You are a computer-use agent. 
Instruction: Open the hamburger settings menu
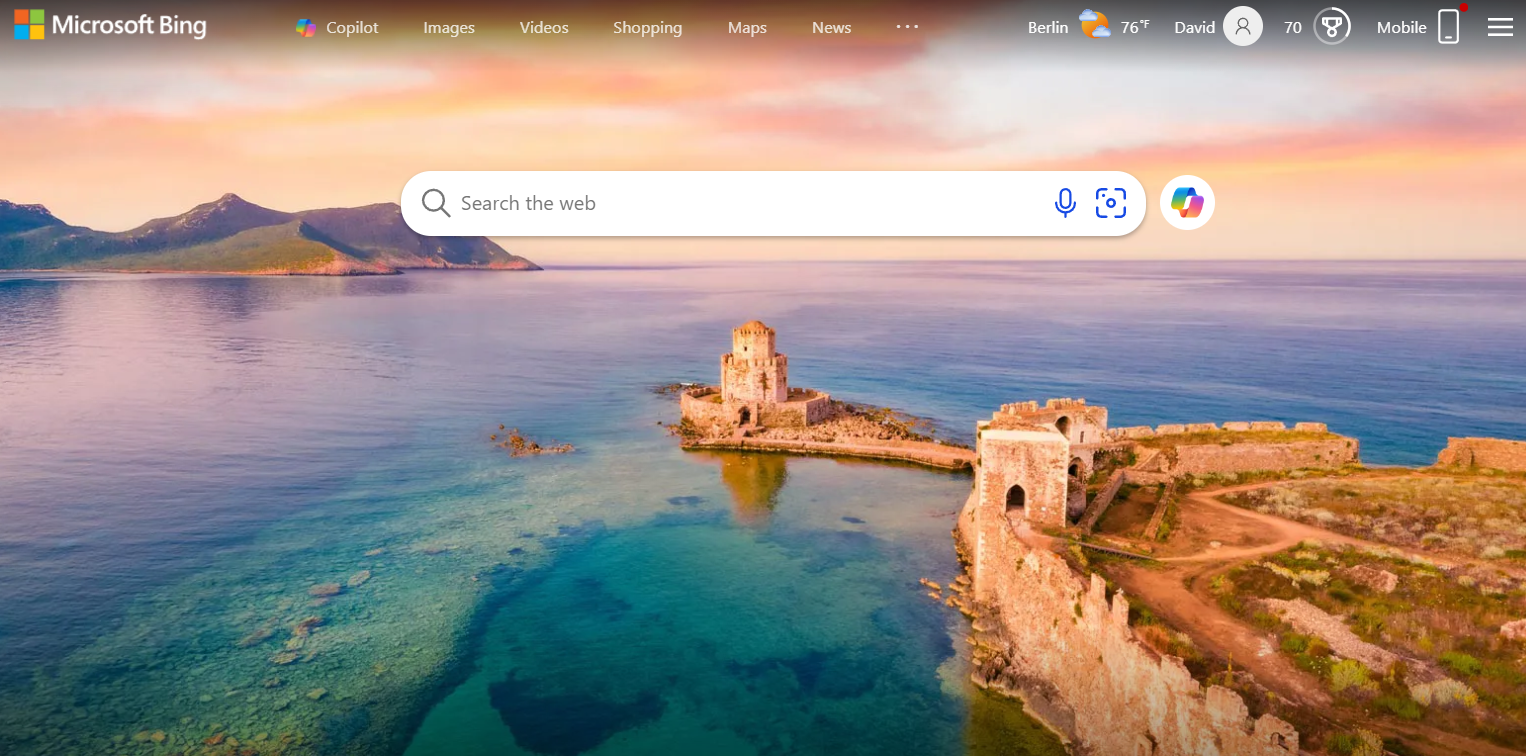pos(1500,27)
